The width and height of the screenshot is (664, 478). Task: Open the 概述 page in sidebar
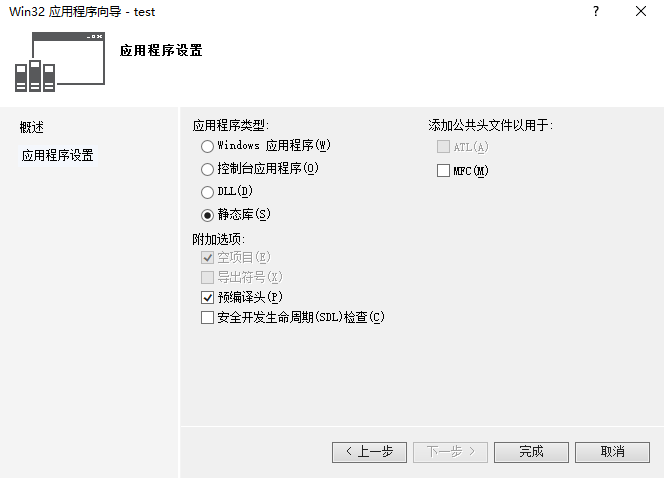(x=32, y=127)
